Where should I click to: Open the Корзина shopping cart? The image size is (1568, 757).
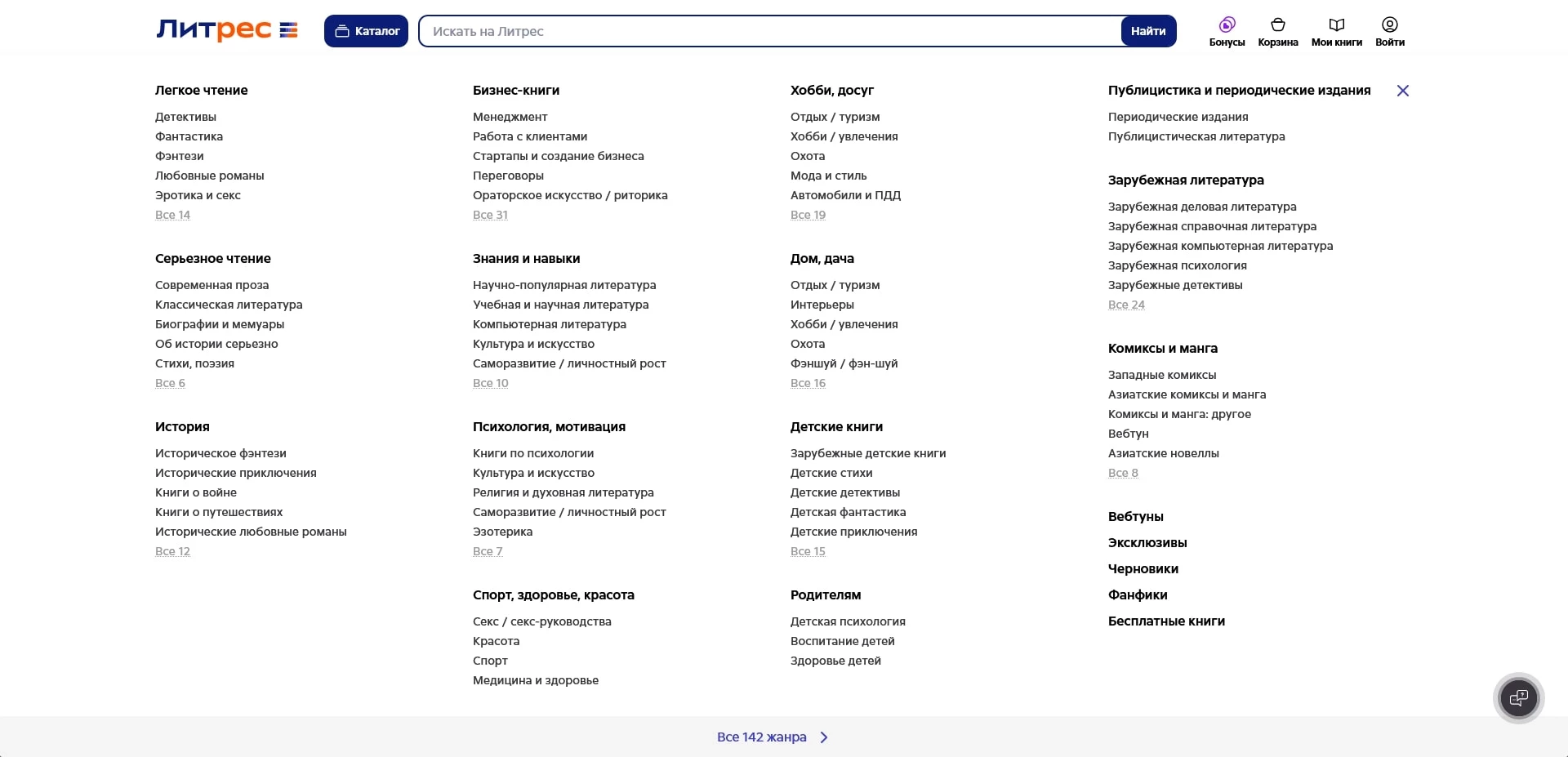[x=1277, y=31]
